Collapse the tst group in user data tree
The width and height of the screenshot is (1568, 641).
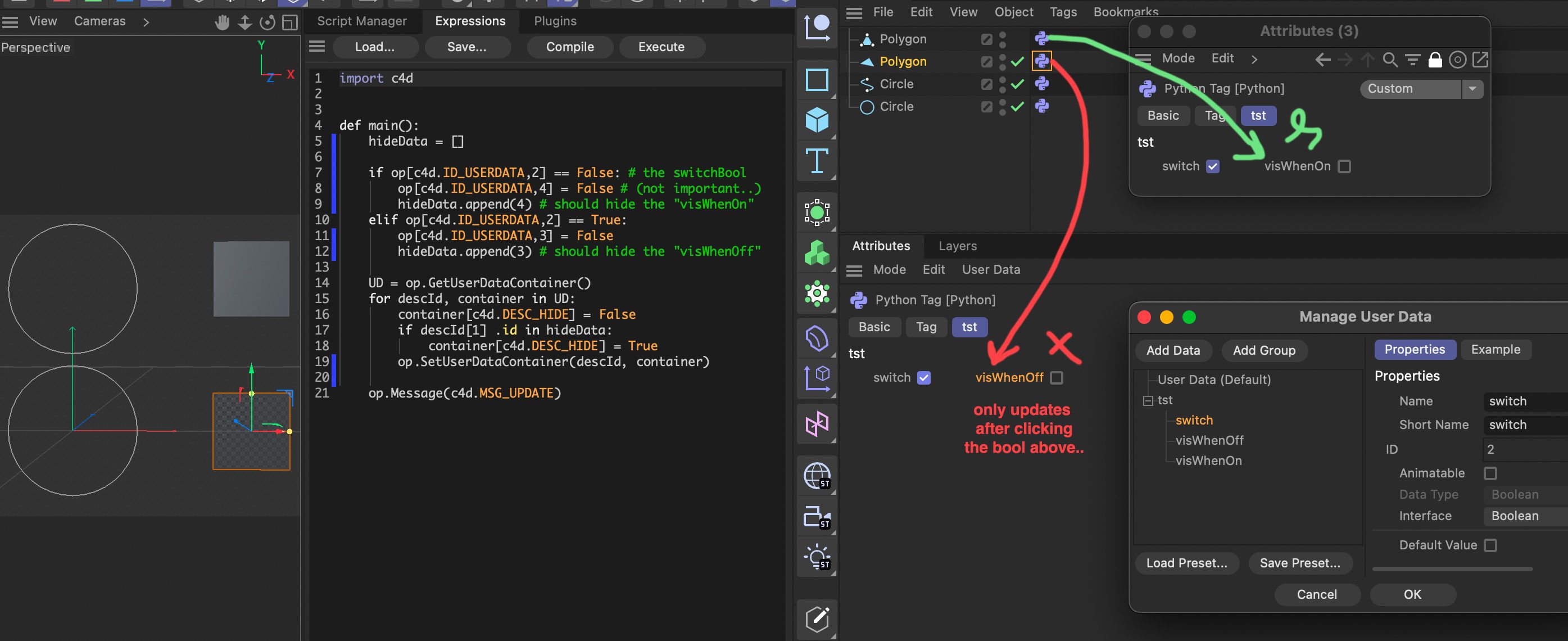1148,400
